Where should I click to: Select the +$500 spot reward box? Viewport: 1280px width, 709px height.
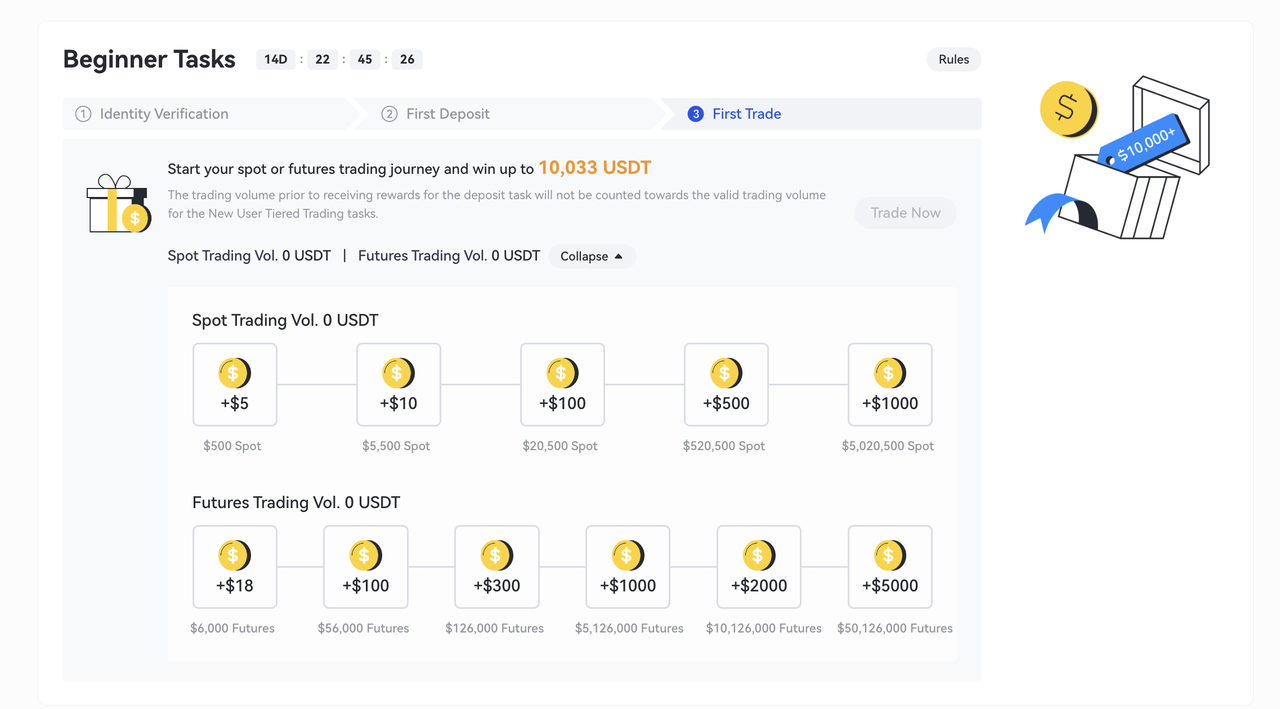[x=726, y=385]
